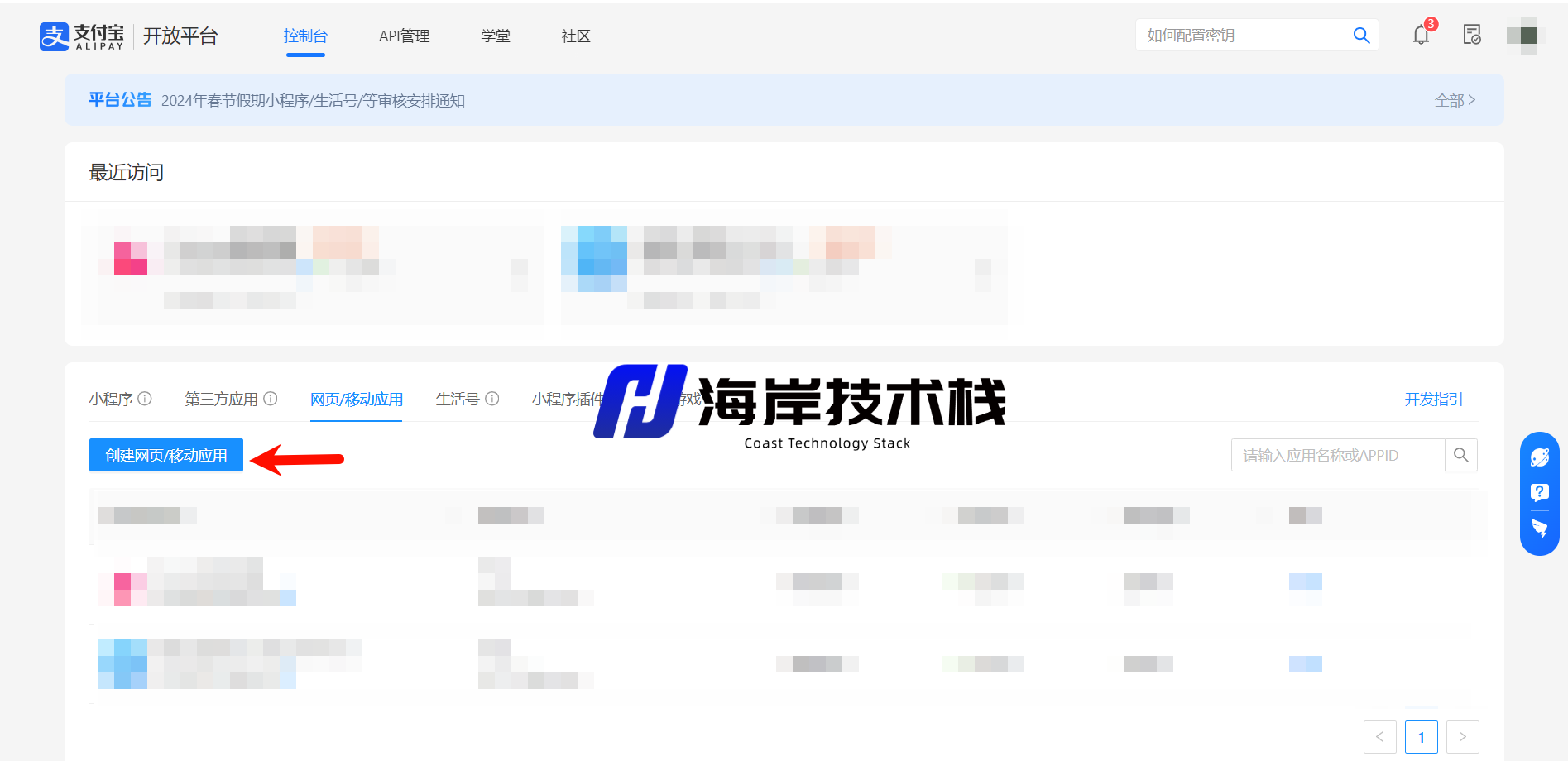This screenshot has width=1568, height=761.
Task: Open the 学堂 menu item
Action: click(496, 36)
